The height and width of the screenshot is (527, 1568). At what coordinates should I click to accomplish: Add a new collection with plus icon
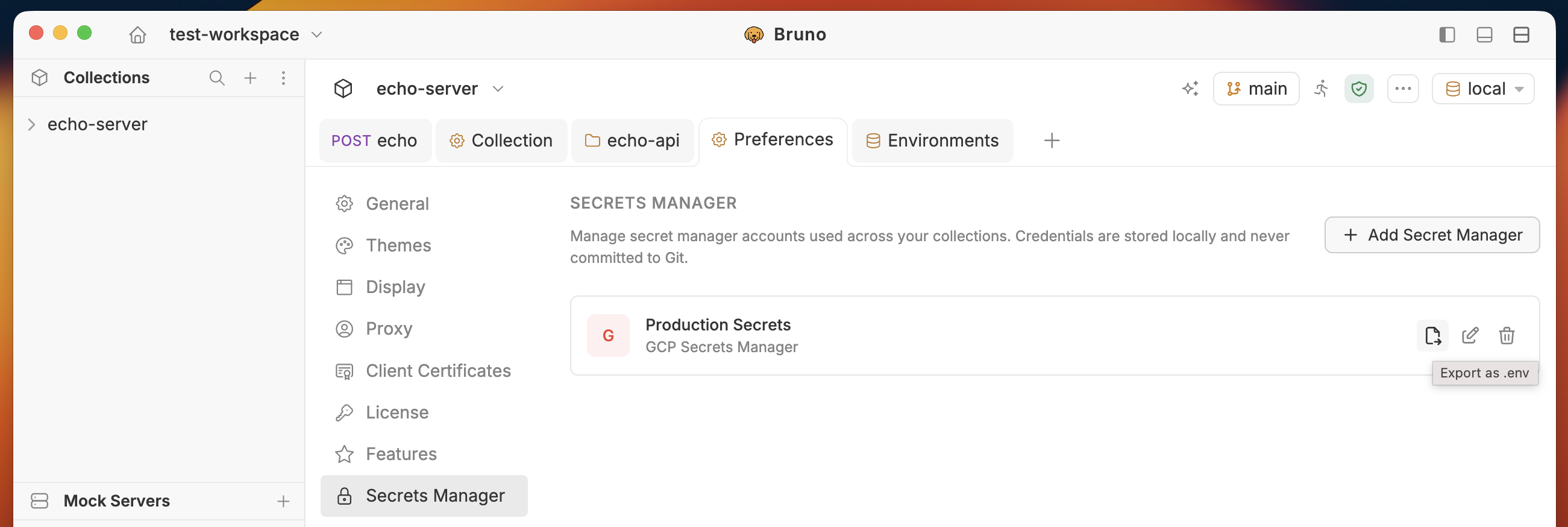[x=250, y=78]
